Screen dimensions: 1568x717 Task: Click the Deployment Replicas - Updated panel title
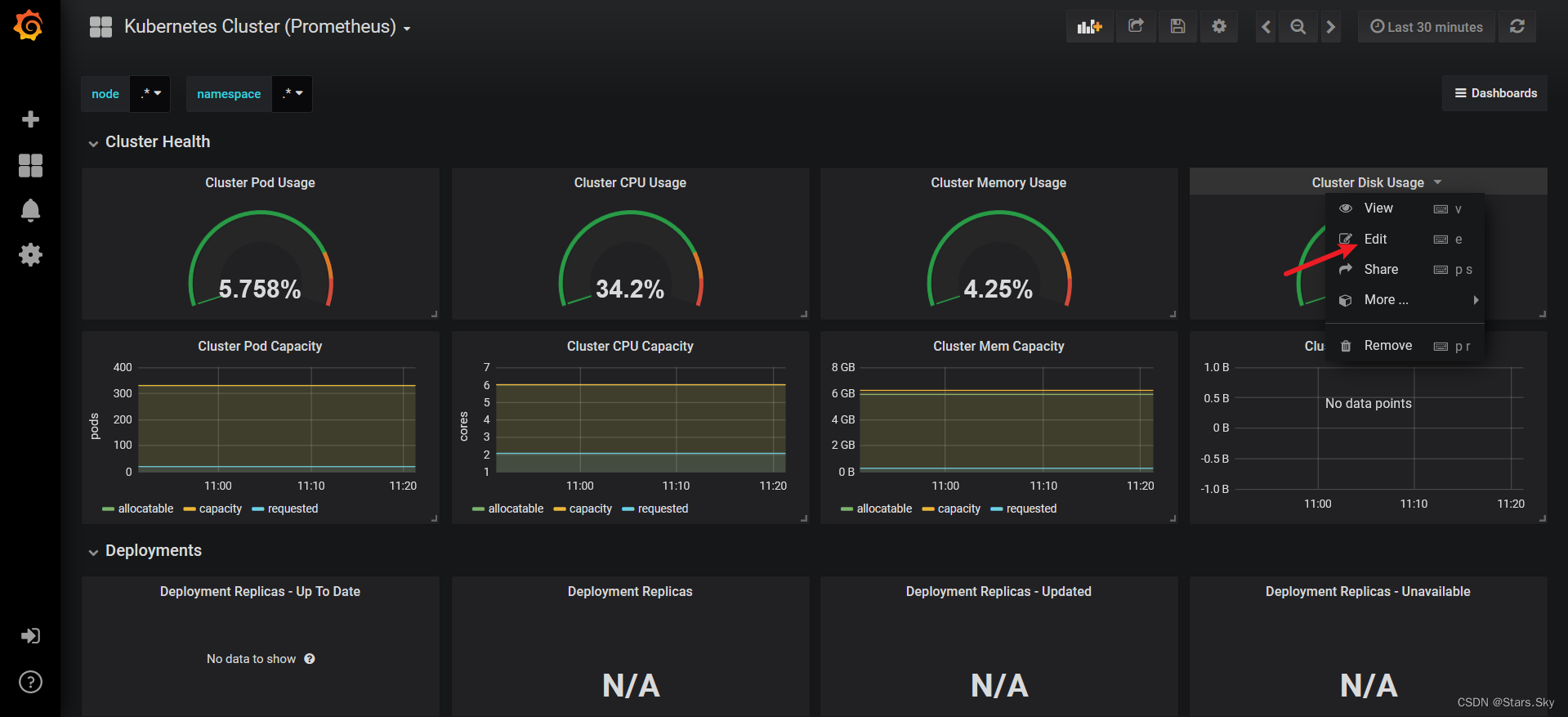998,592
